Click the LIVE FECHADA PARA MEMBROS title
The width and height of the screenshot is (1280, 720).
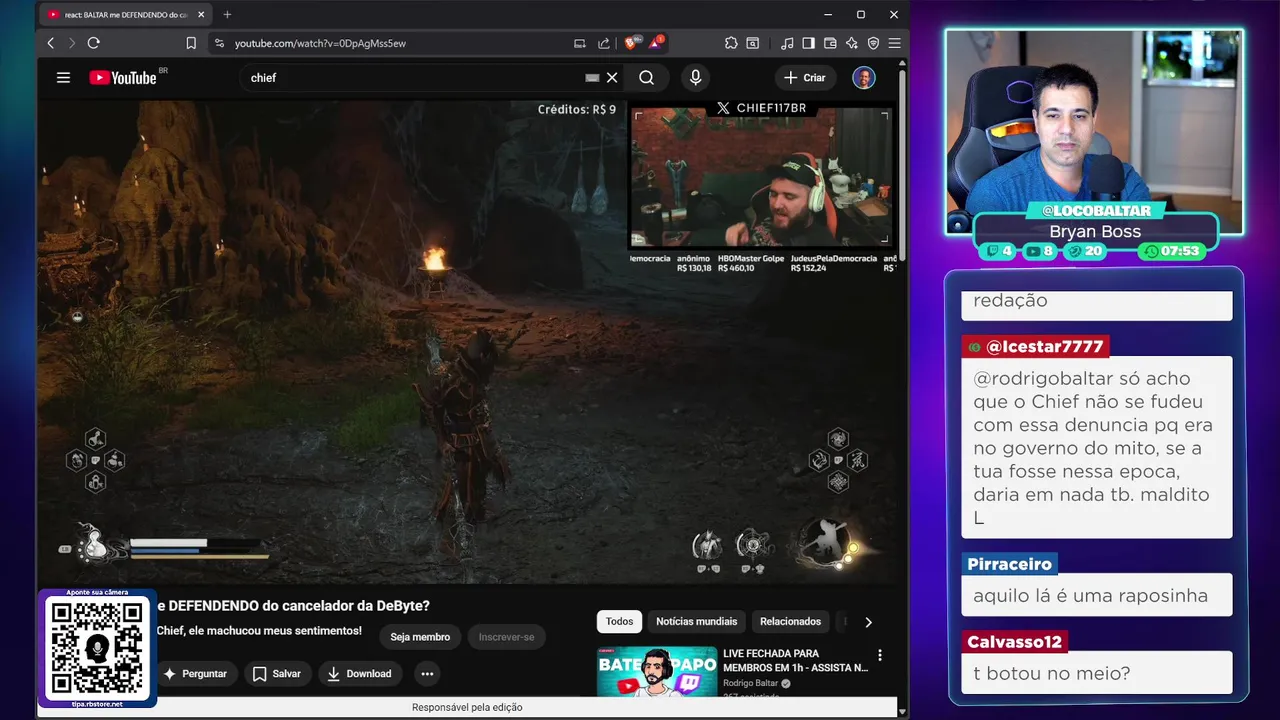point(795,660)
